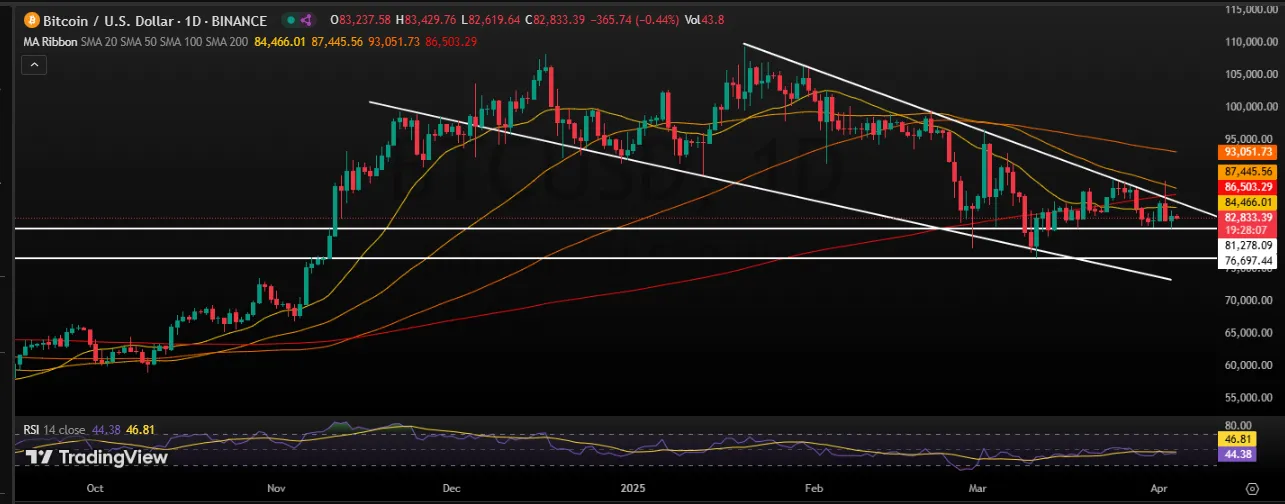
Task: Collapse the indicator legend with chevron button
Action: 33,64
